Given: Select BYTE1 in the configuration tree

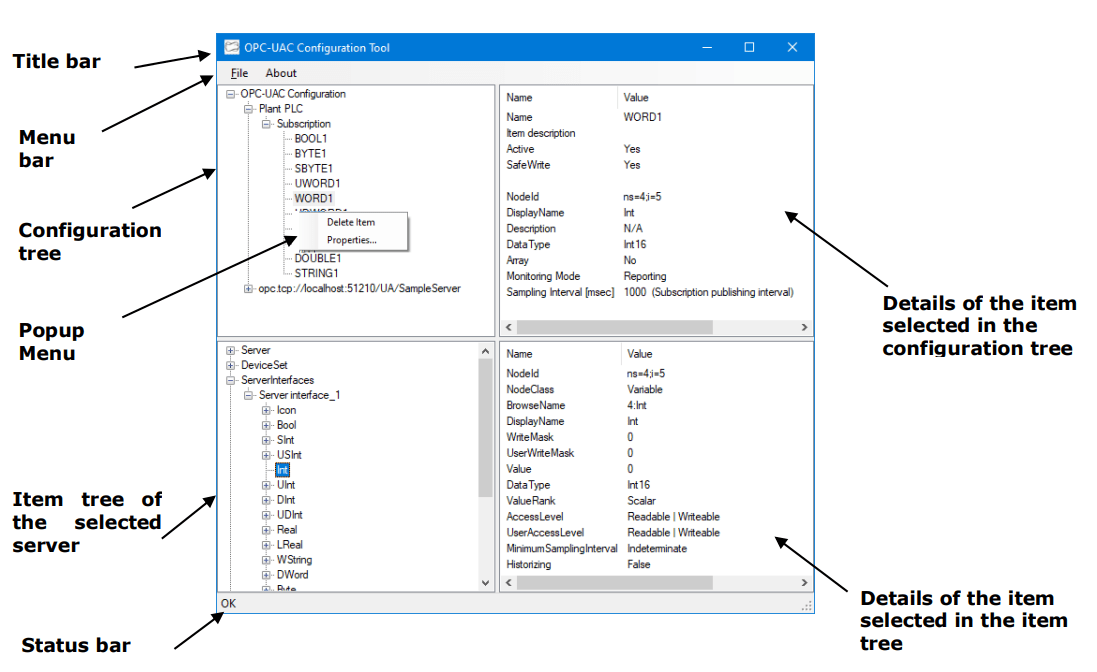Looking at the screenshot, I should click(x=310, y=153).
